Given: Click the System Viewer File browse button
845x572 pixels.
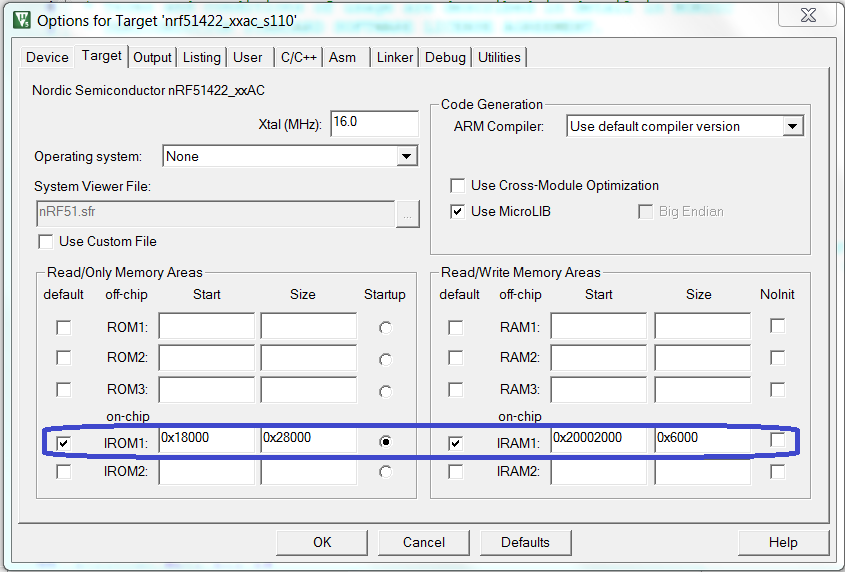Looking at the screenshot, I should coord(407,214).
